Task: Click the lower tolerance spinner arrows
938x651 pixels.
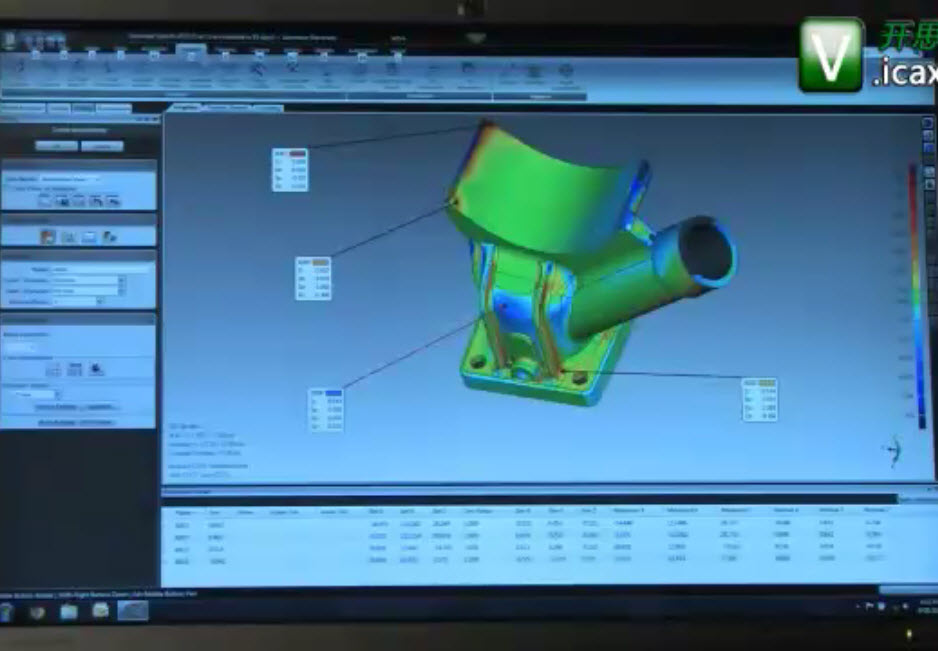Action: tap(122, 291)
